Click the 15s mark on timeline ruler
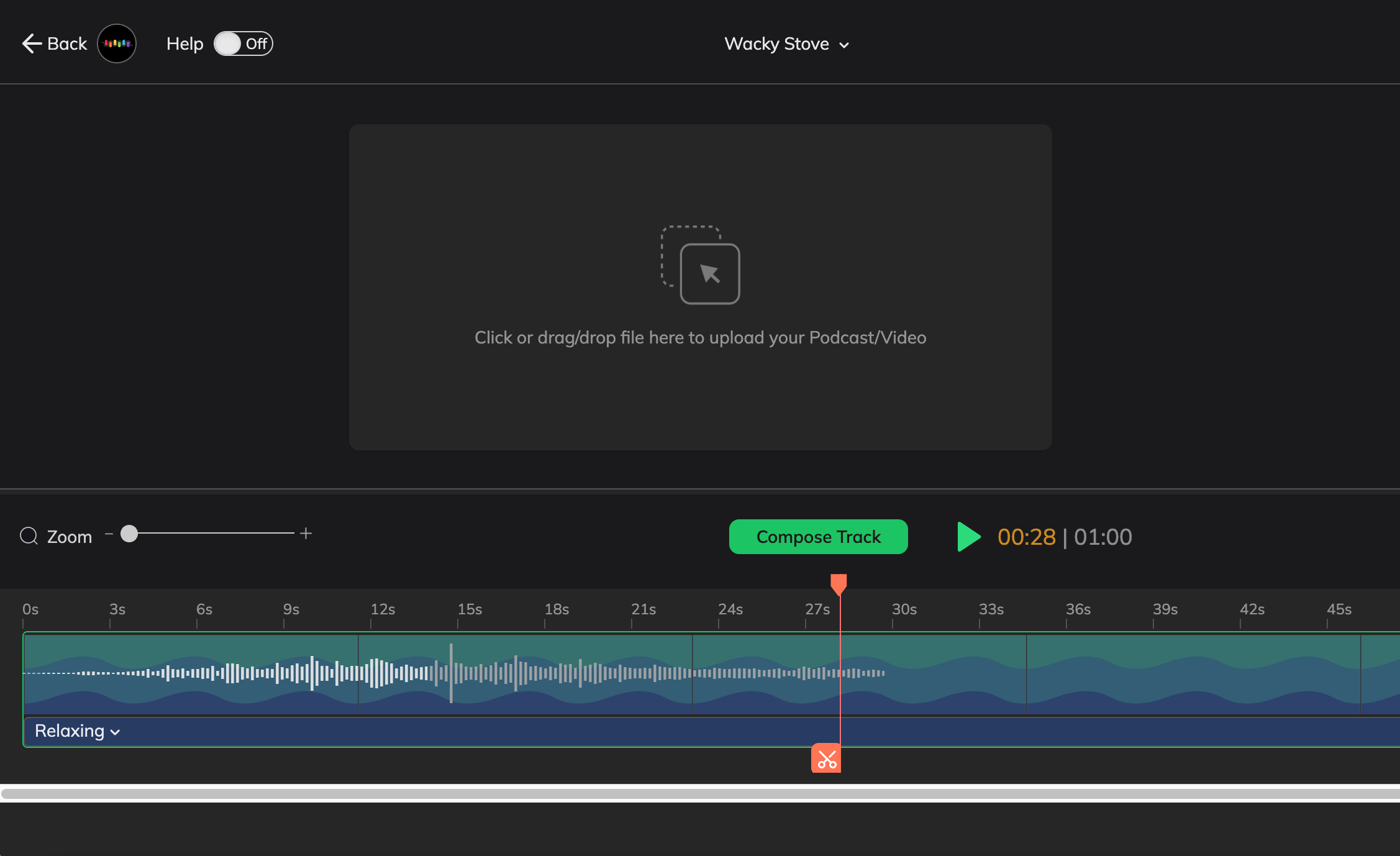This screenshot has height=856, width=1400. pos(470,609)
